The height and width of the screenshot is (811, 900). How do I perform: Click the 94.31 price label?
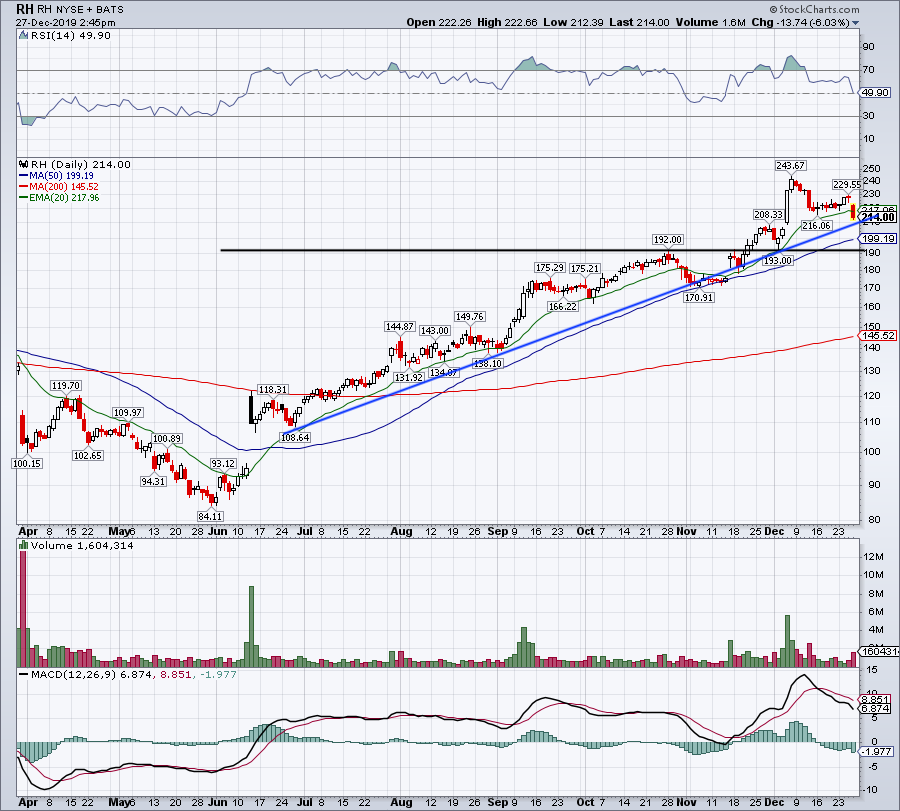coord(153,482)
